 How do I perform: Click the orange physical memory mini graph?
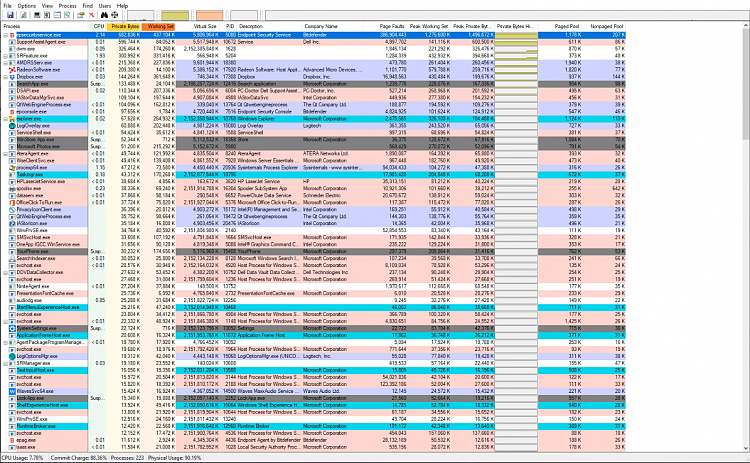pyautogui.click(x=210, y=15)
